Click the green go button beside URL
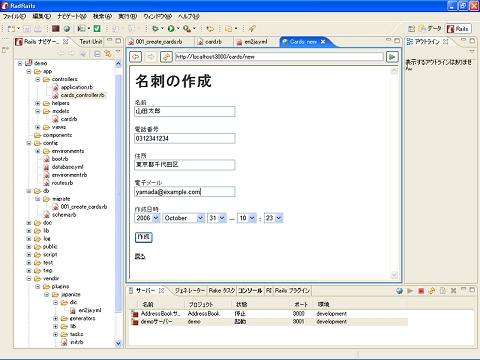This screenshot has height=360, width=480. click(392, 57)
